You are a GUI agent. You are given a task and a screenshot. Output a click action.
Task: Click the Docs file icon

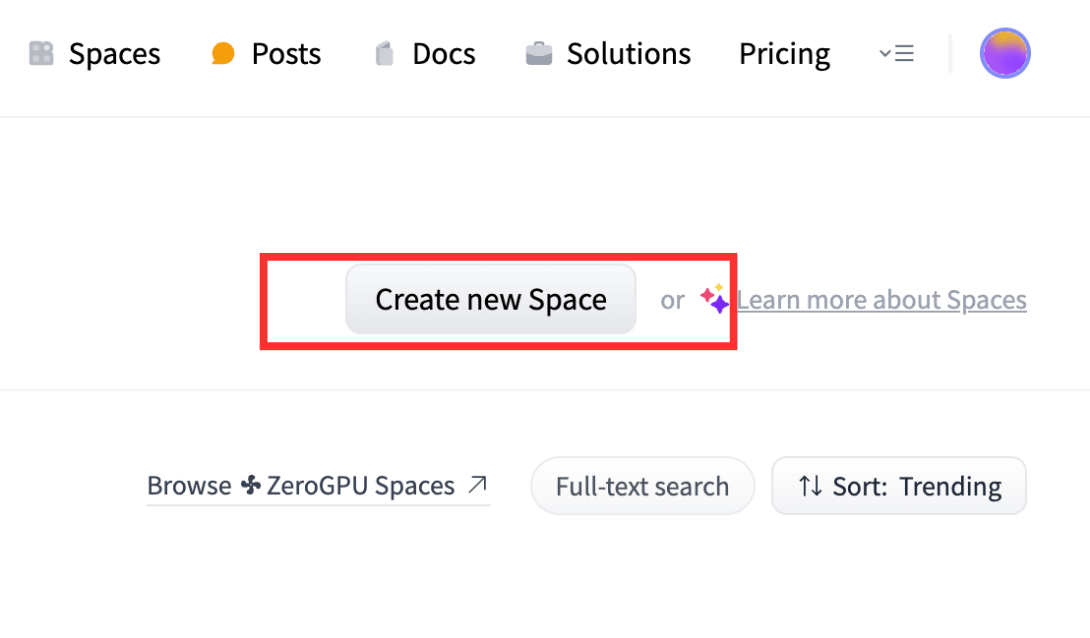click(x=384, y=54)
